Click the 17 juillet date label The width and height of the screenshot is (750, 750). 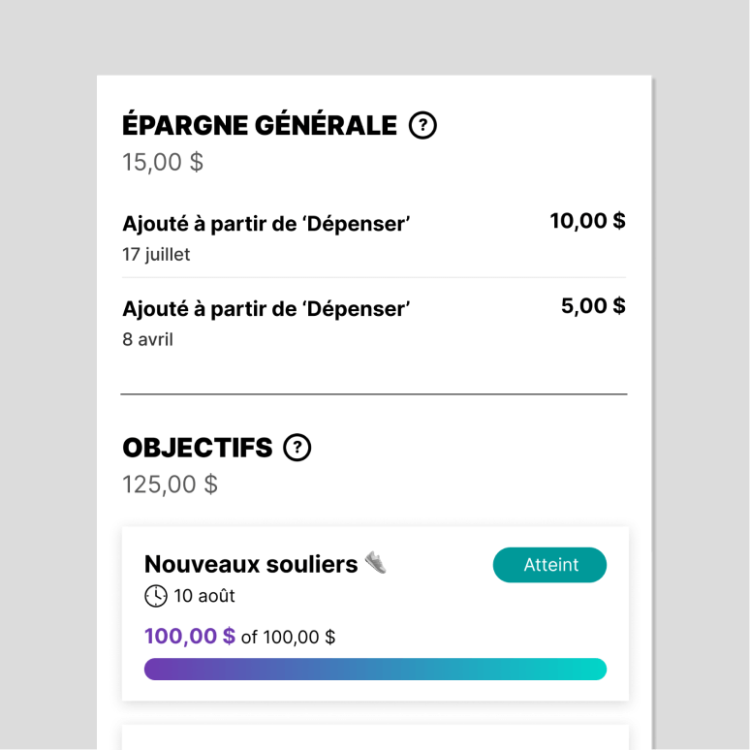click(156, 254)
